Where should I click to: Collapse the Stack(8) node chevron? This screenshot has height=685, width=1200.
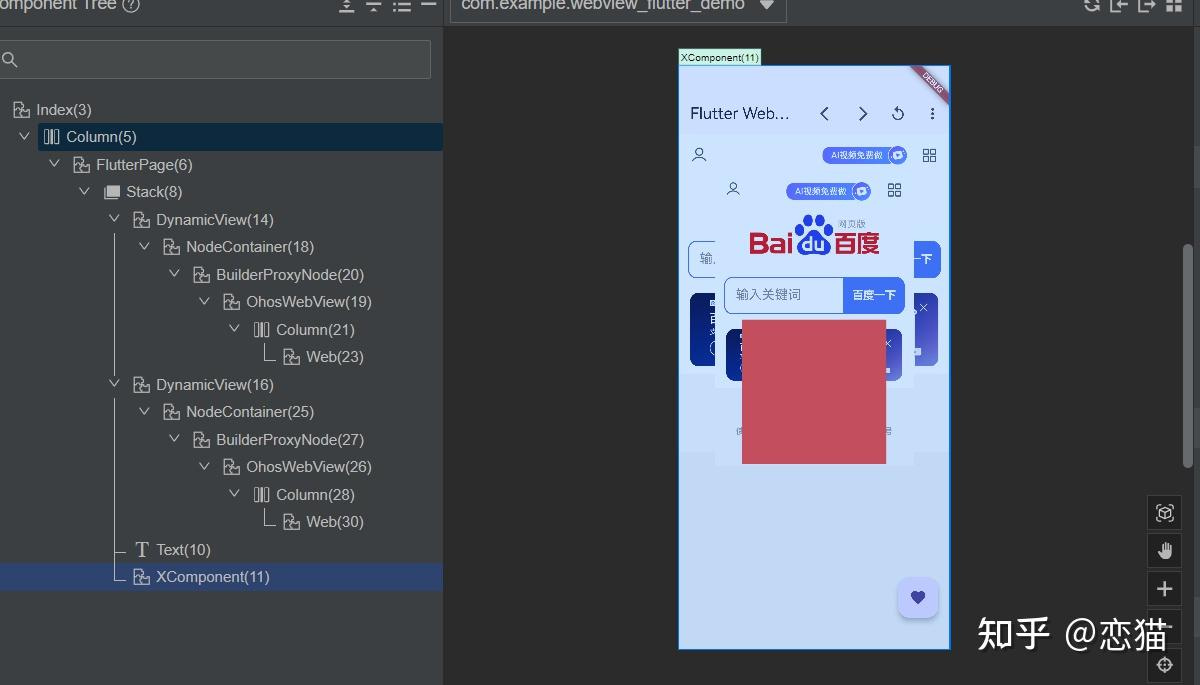click(x=85, y=191)
